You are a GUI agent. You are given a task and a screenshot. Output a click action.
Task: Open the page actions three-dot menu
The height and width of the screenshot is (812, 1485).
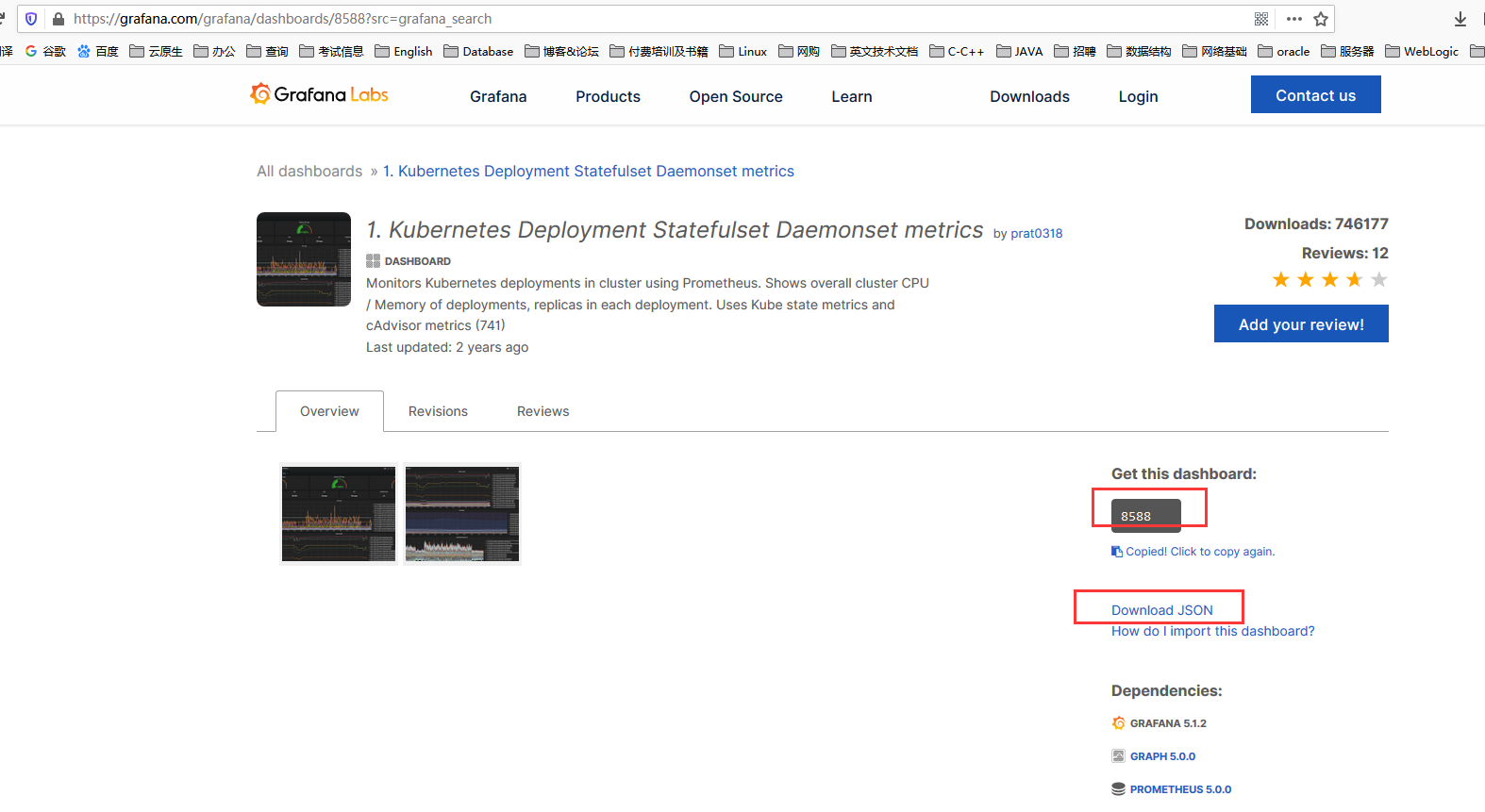click(x=1293, y=19)
